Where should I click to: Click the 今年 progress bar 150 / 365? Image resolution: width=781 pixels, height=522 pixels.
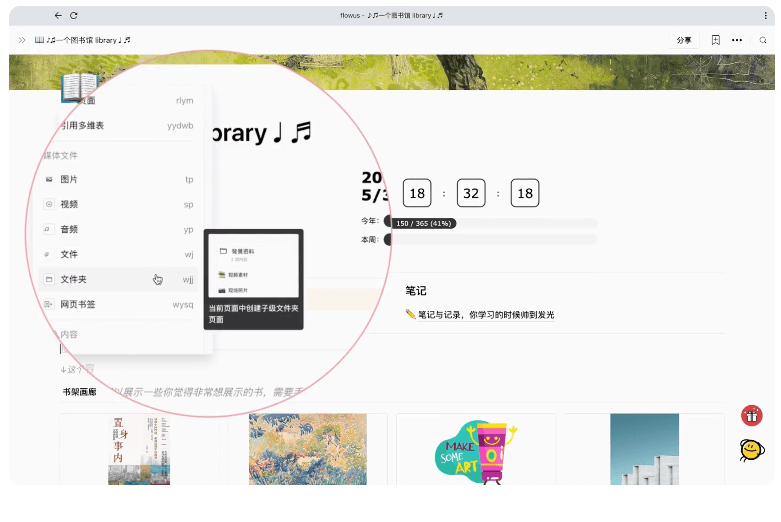click(491, 223)
